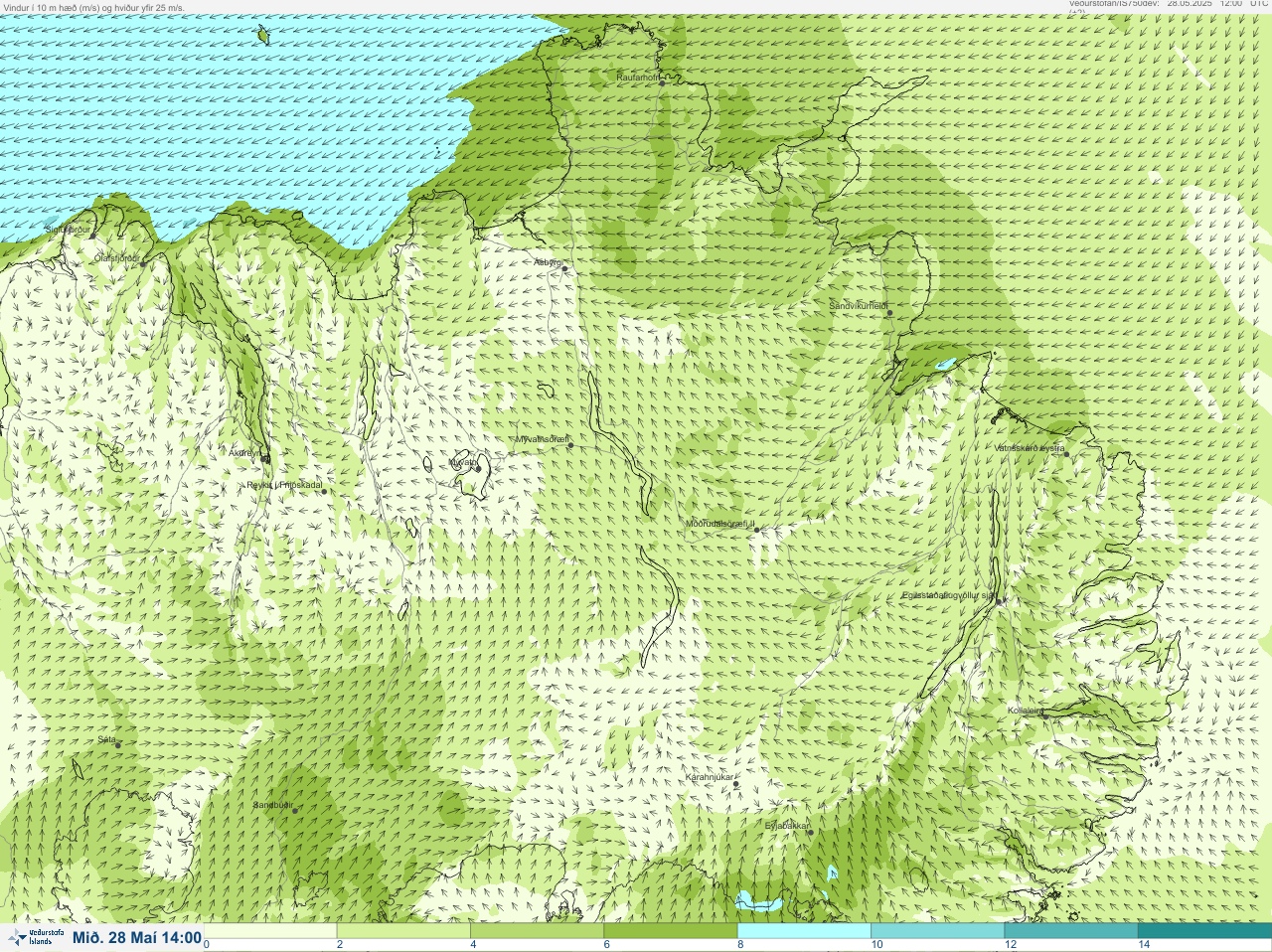Click the Mývatn station label
Screen dimensions: 1272x952
coord(461,462)
